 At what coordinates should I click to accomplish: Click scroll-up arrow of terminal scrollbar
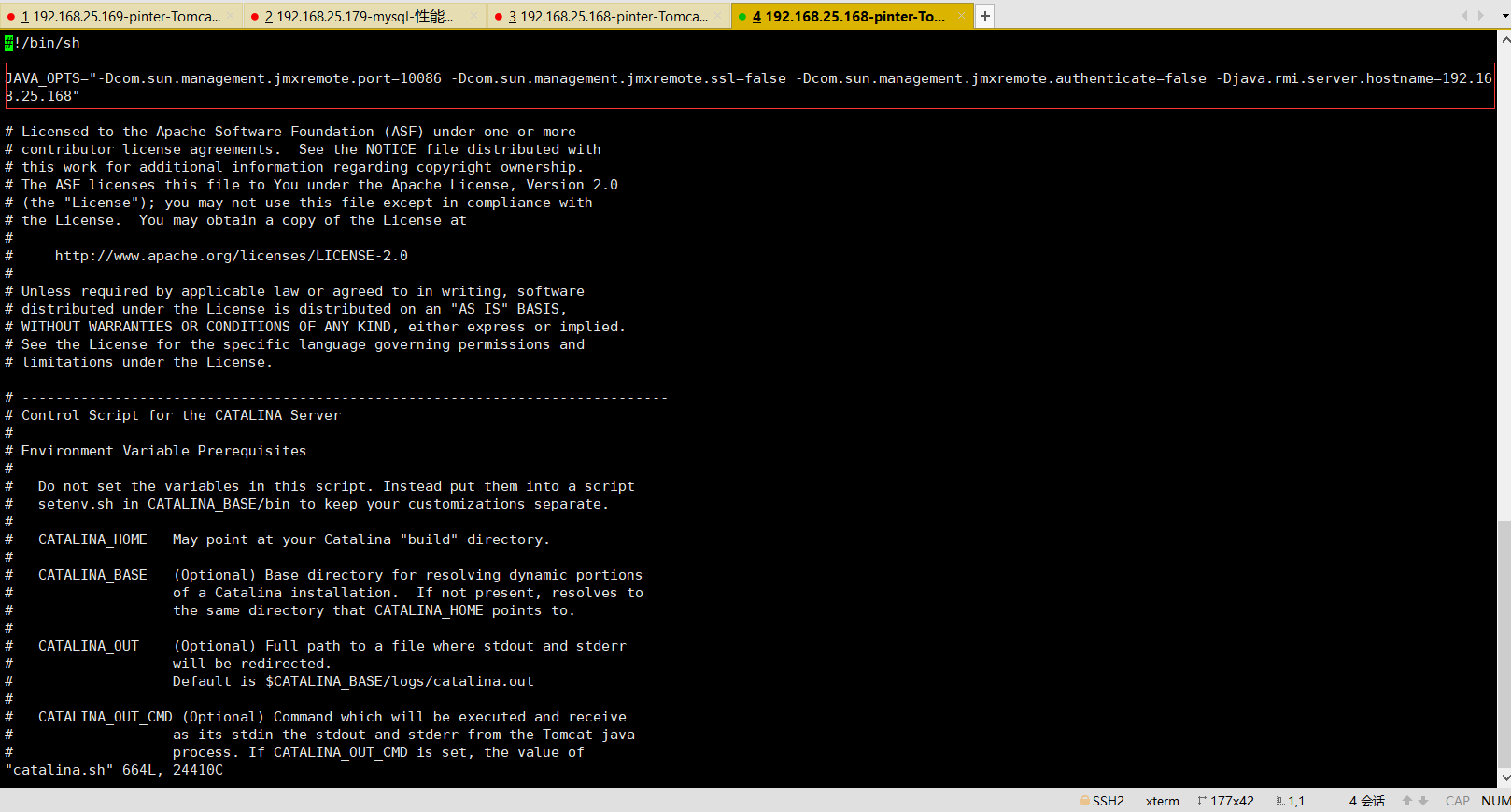pyautogui.click(x=1504, y=39)
